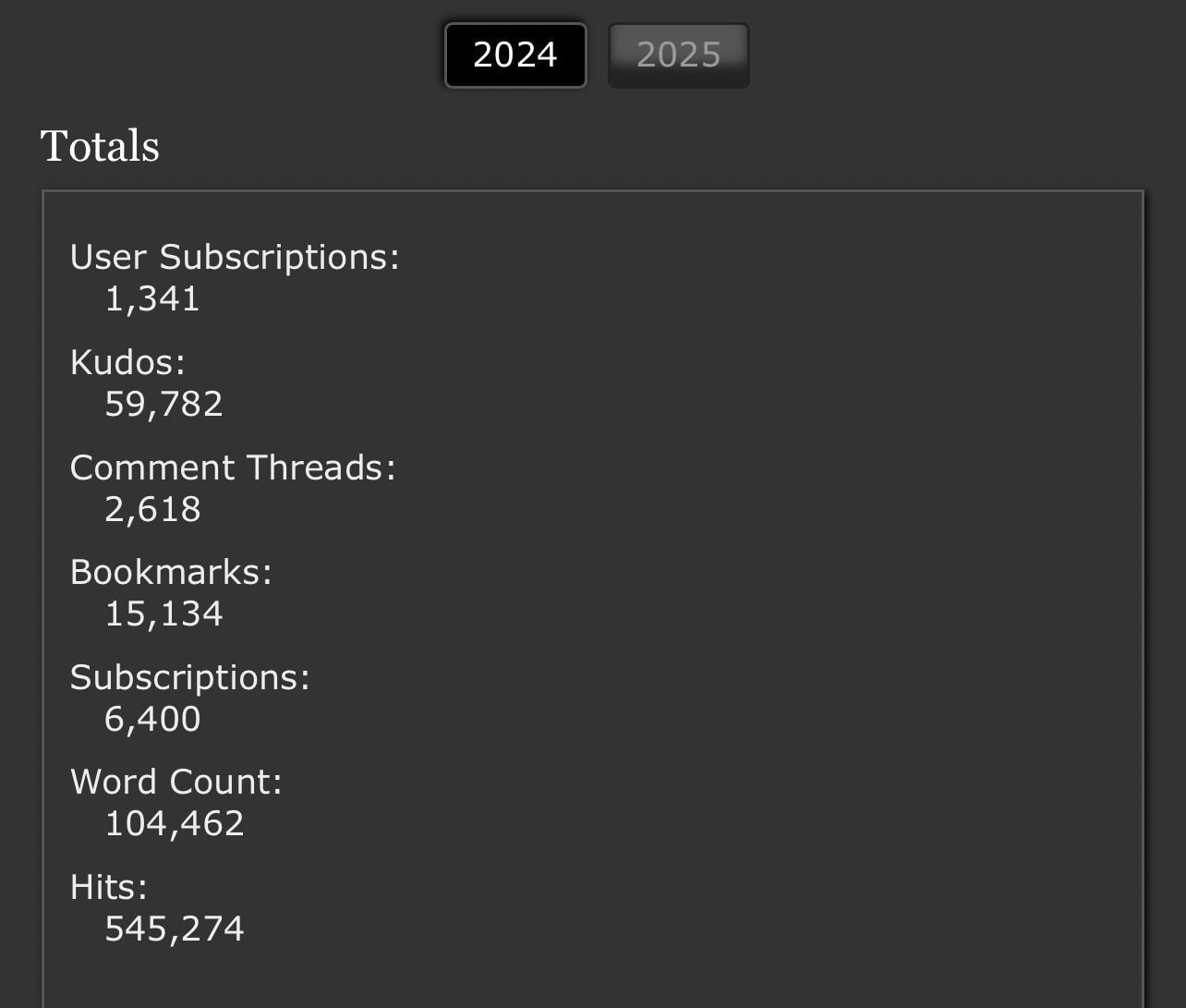Select the 104,462 word count value
This screenshot has height=1008, width=1186.
click(175, 824)
